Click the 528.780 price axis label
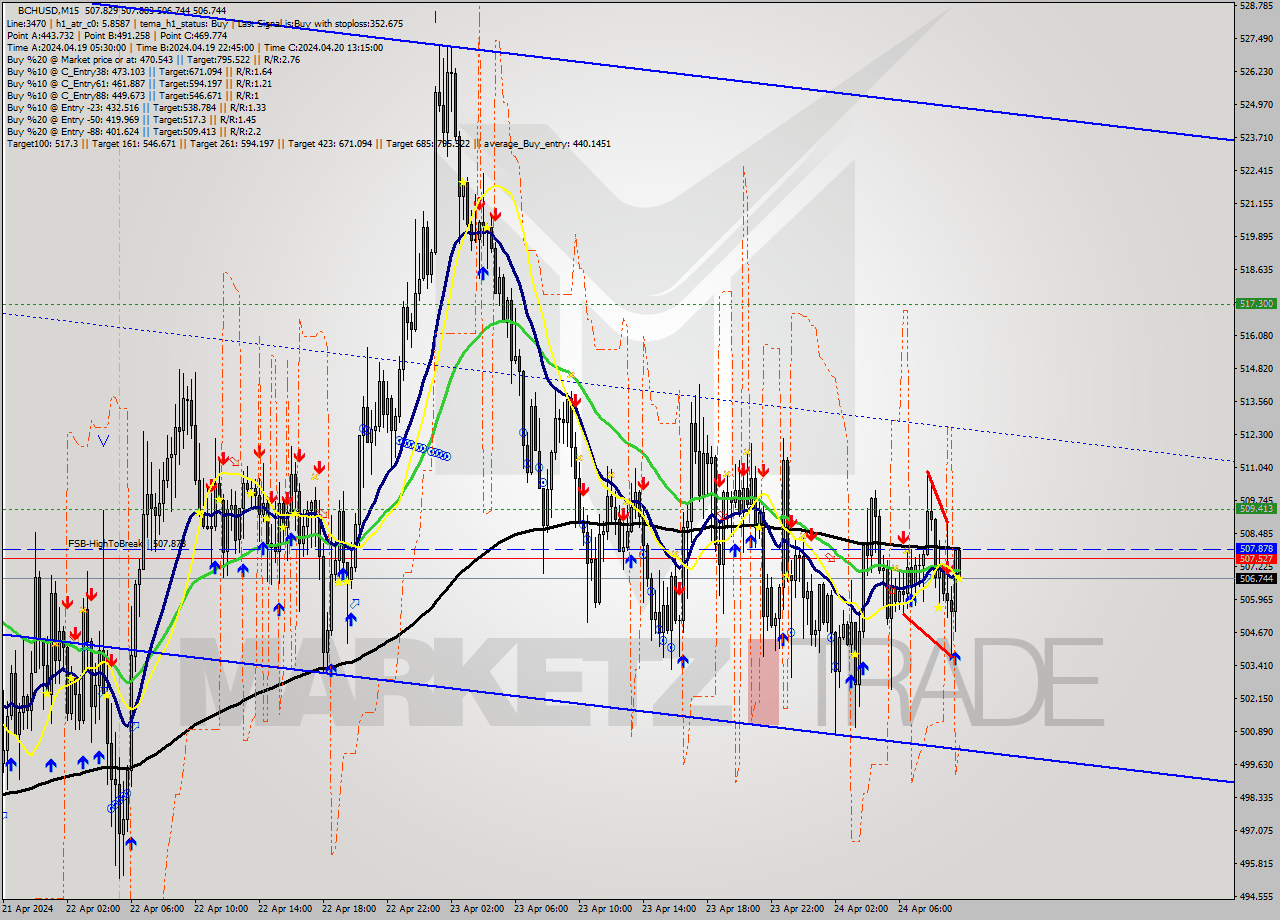The height and width of the screenshot is (920, 1280). pyautogui.click(x=1255, y=6)
